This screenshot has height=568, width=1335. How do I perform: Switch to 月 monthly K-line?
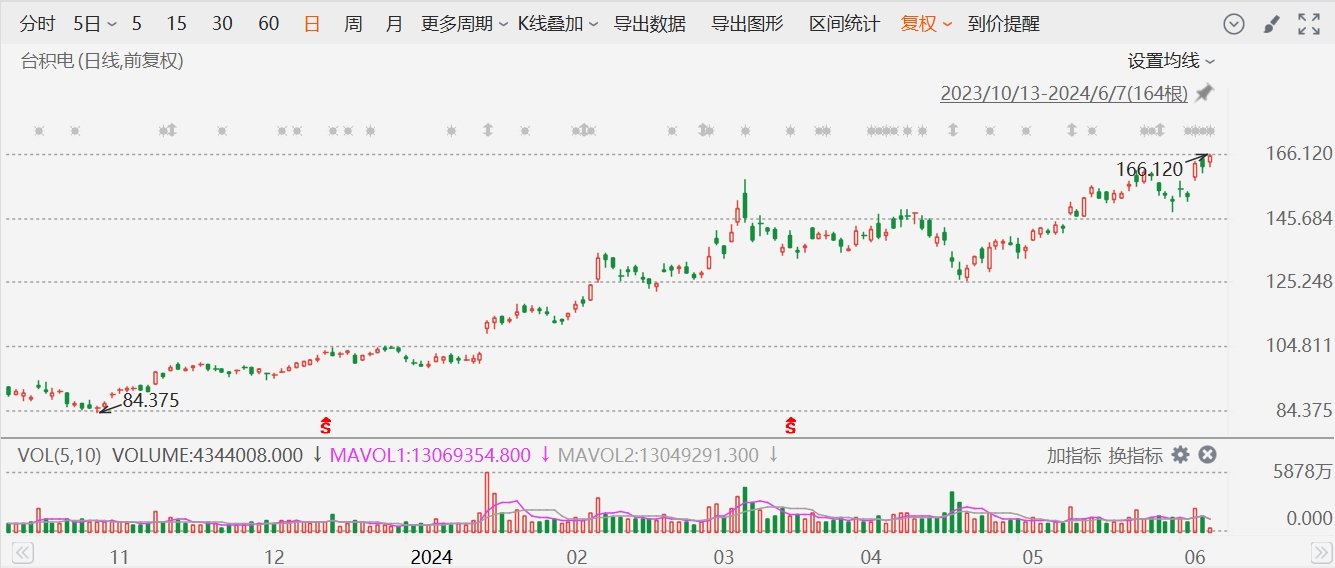(x=394, y=24)
